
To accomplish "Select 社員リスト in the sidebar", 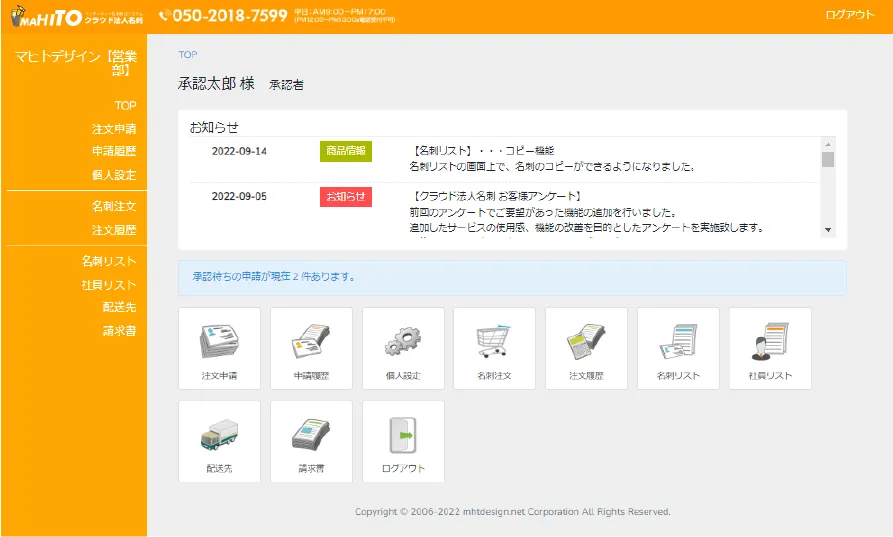I will point(109,285).
